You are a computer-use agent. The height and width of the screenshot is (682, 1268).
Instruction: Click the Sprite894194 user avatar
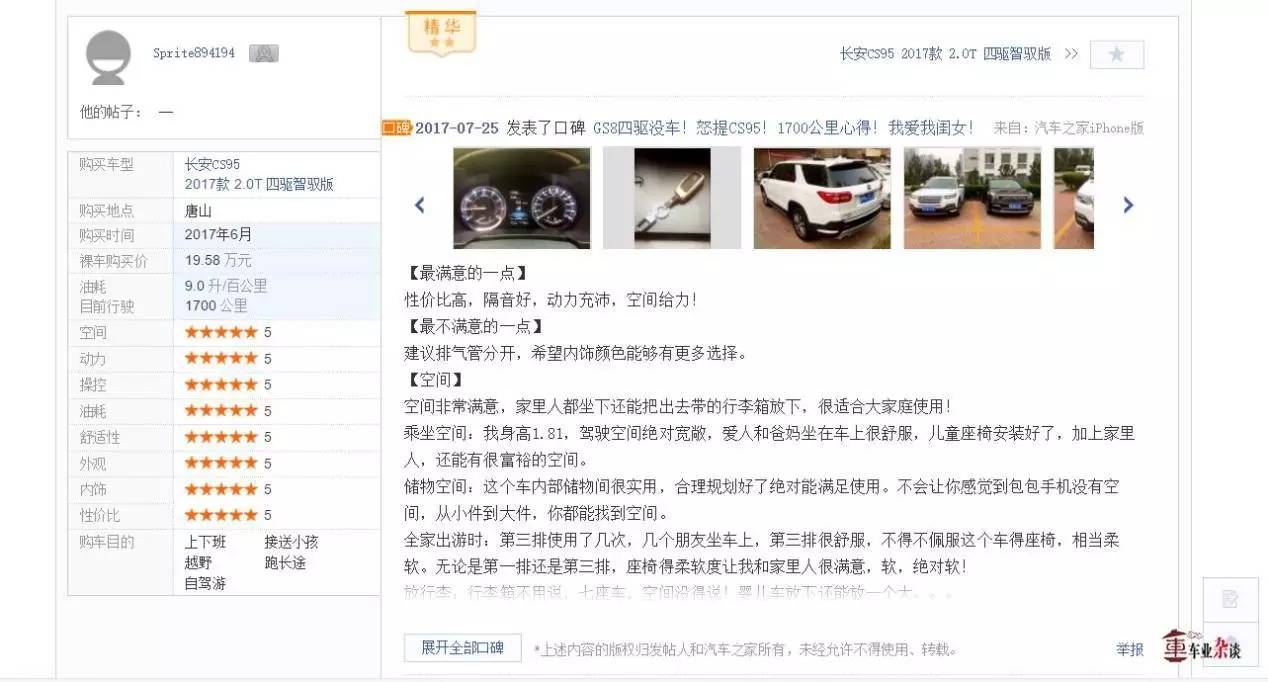click(109, 57)
